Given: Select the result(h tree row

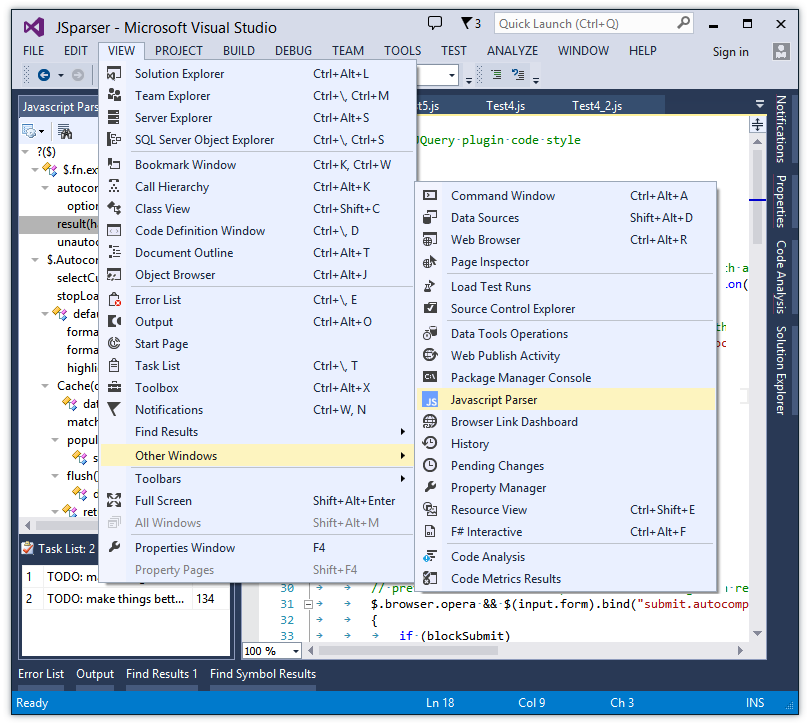Looking at the screenshot, I should point(59,224).
